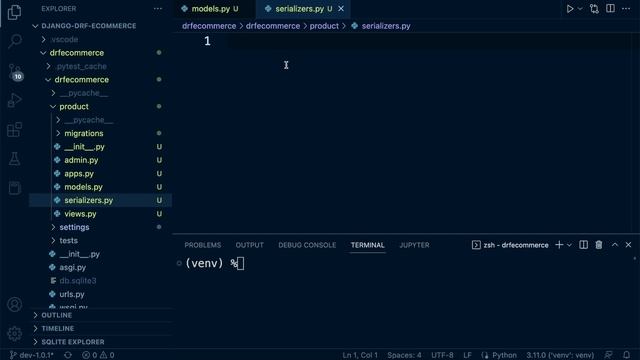Close the serializers.py tab
Screen dimensions: 640x360
pyautogui.click(x=341, y=9)
